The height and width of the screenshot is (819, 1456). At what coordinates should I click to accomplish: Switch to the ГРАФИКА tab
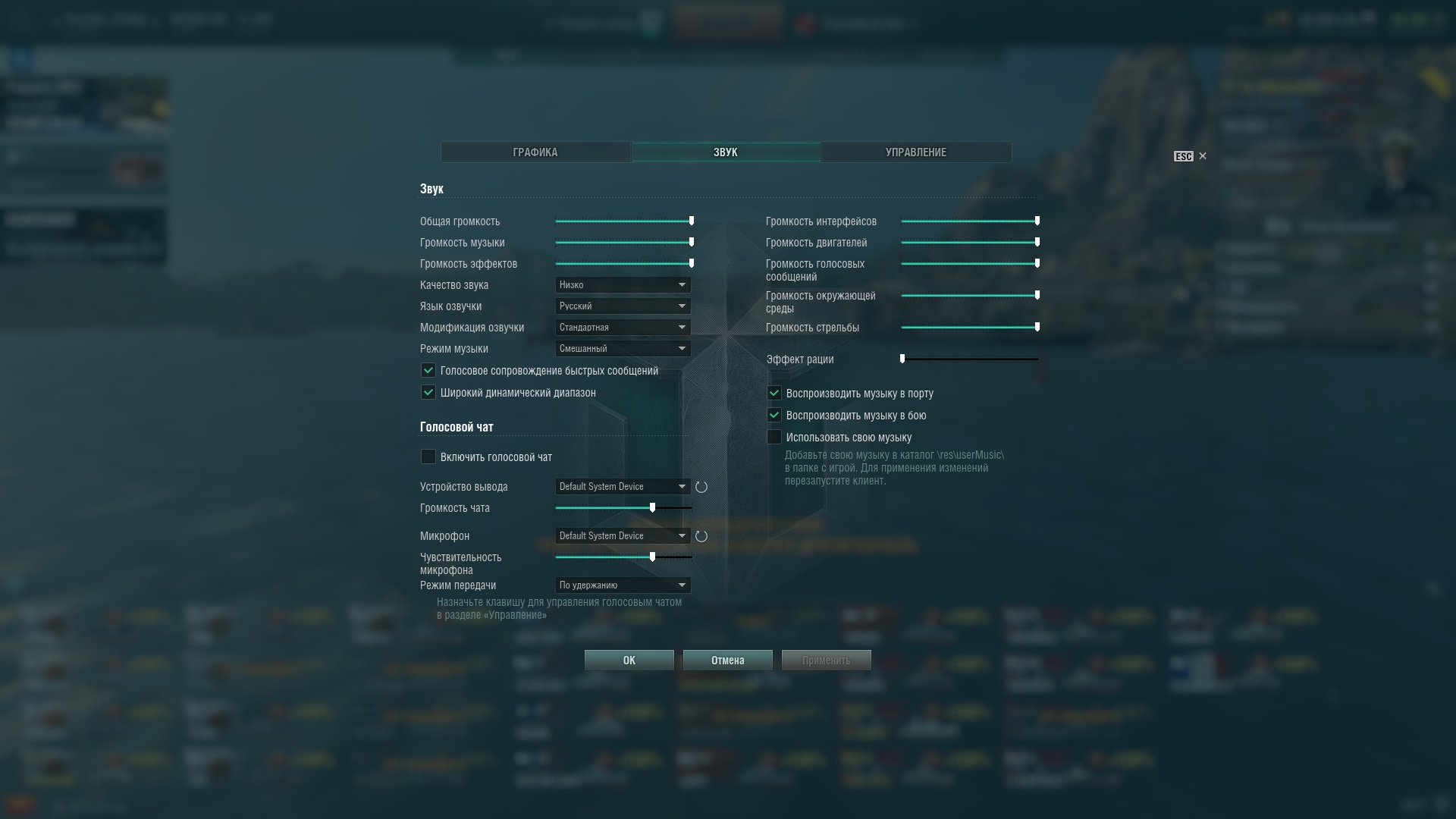(535, 152)
